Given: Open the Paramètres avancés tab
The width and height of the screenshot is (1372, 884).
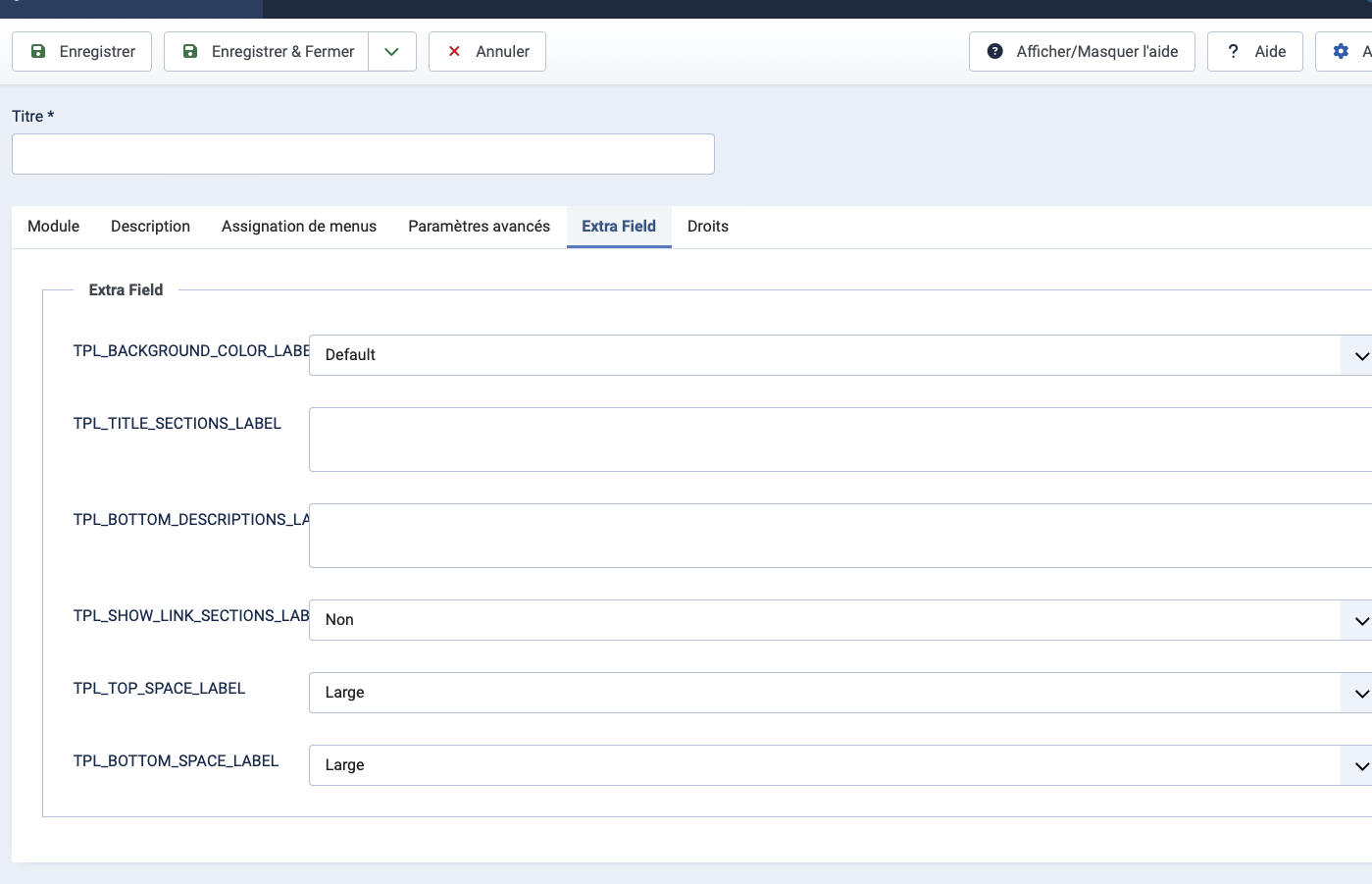Looking at the screenshot, I should click(x=479, y=227).
